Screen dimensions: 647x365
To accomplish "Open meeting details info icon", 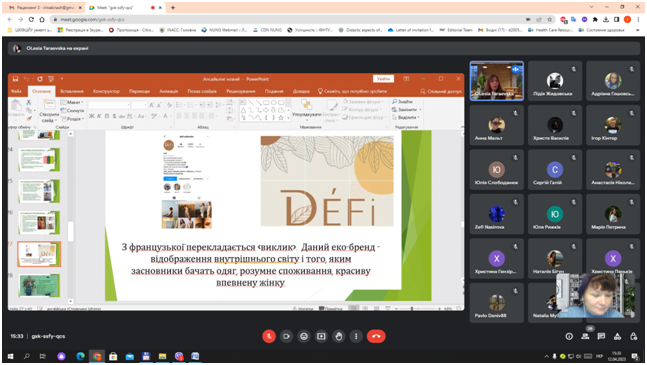I will click(569, 337).
